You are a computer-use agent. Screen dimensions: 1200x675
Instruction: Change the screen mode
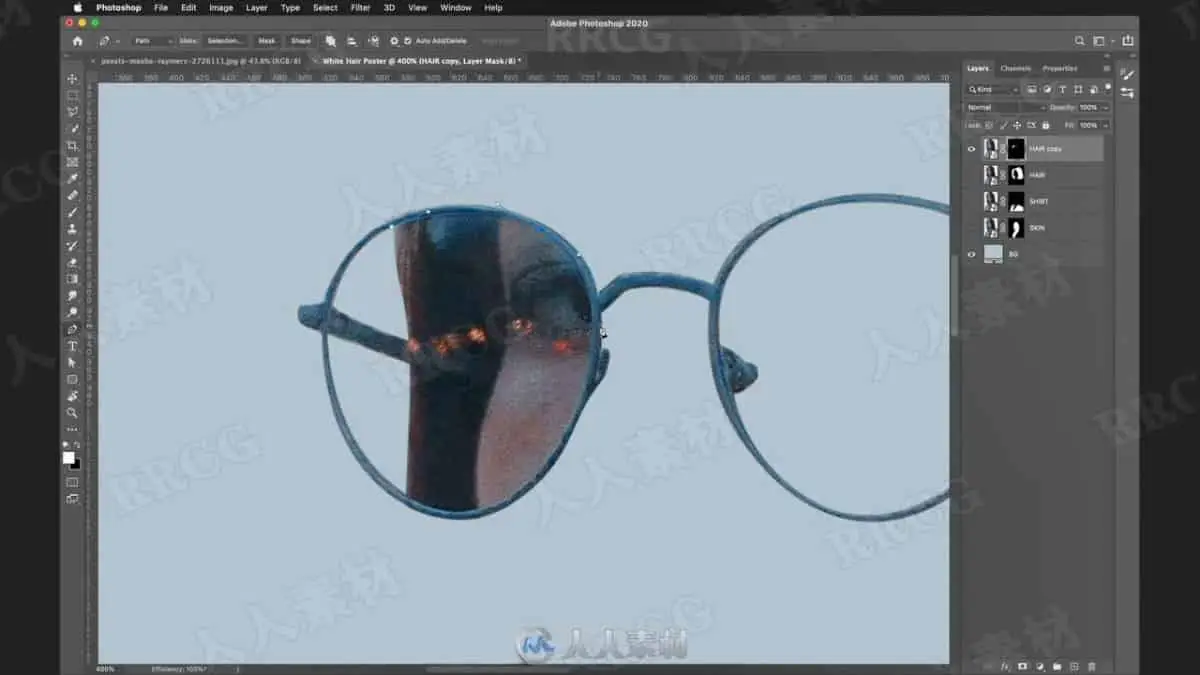pos(72,498)
